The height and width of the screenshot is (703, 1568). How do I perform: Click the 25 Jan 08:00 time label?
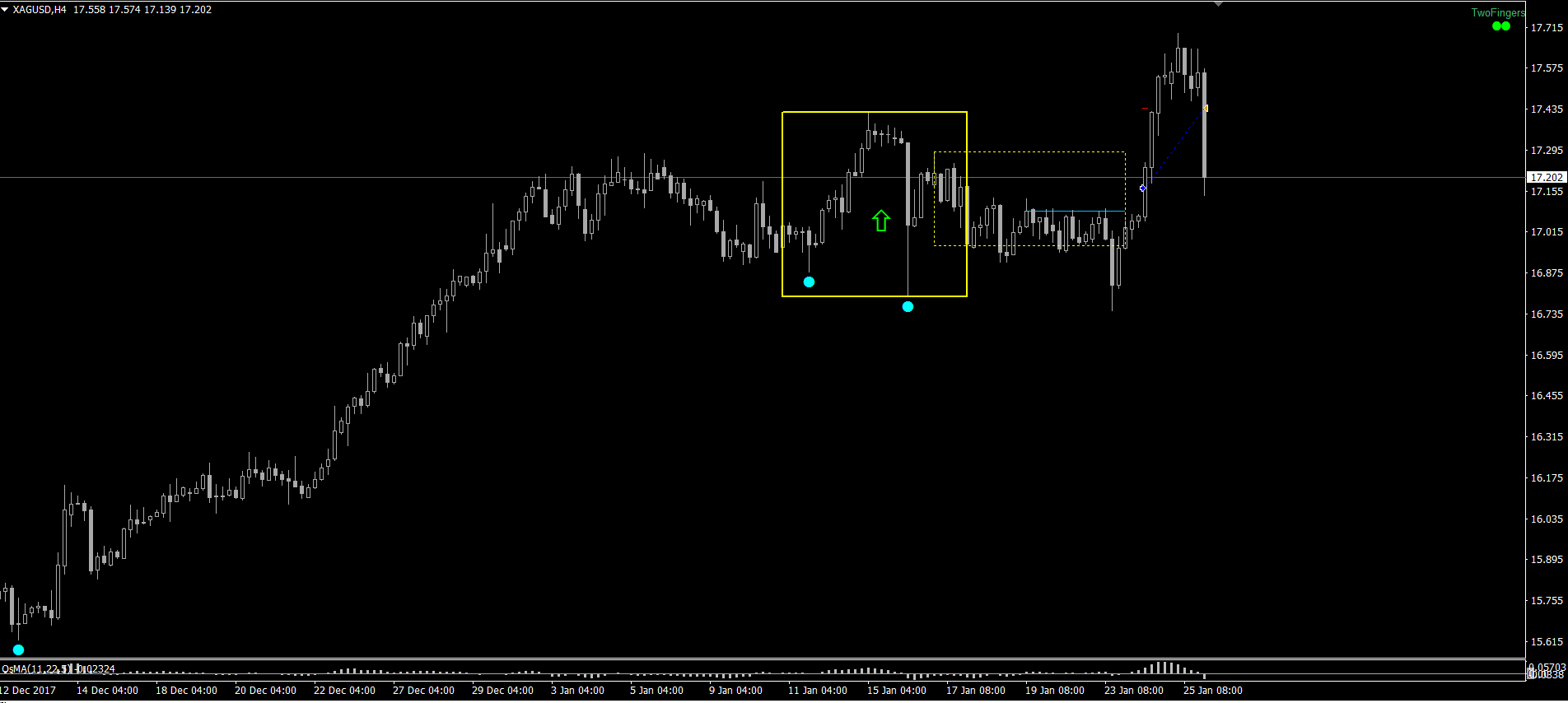[x=1213, y=691]
